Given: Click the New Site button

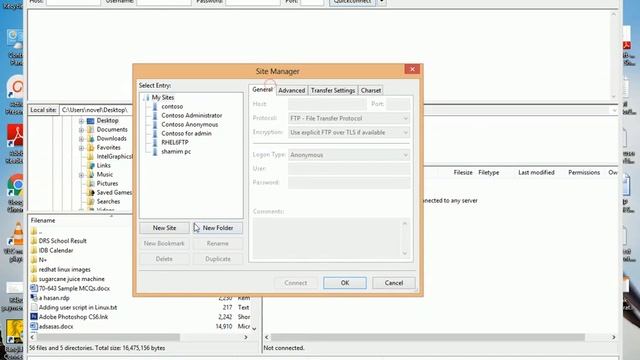Looking at the screenshot, I should point(164,228).
